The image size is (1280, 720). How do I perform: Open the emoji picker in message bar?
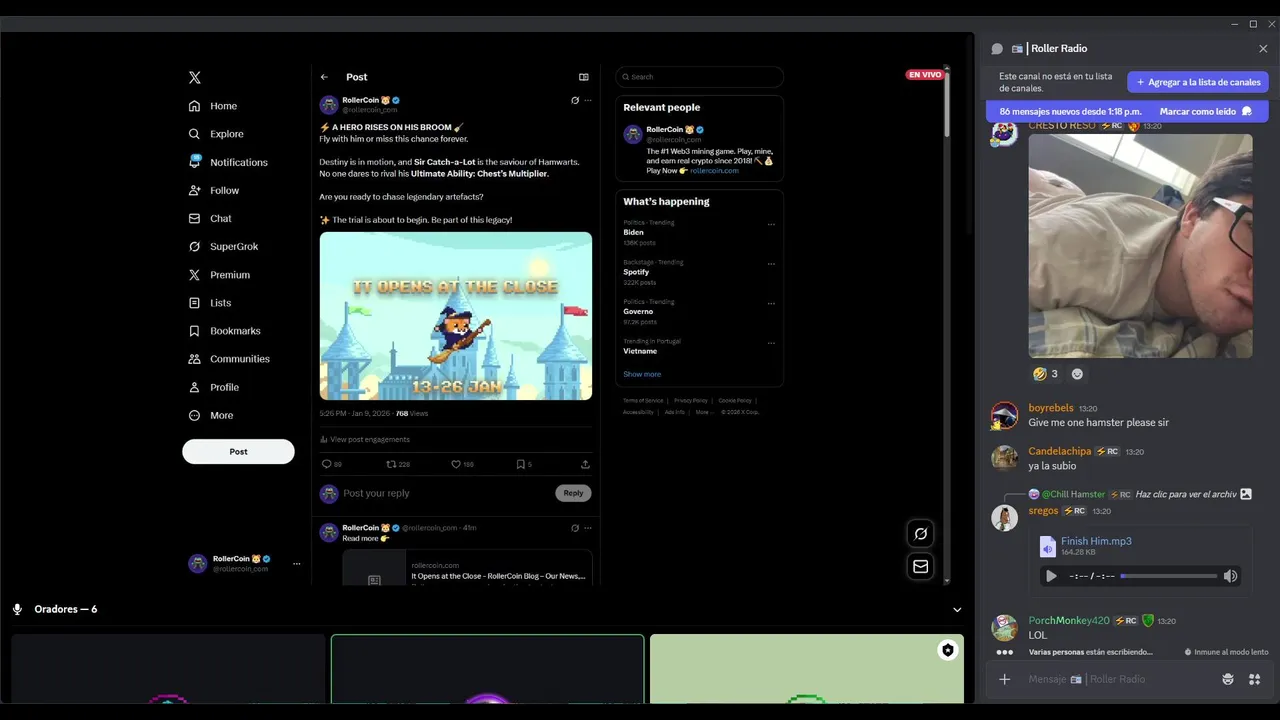[x=1228, y=680]
